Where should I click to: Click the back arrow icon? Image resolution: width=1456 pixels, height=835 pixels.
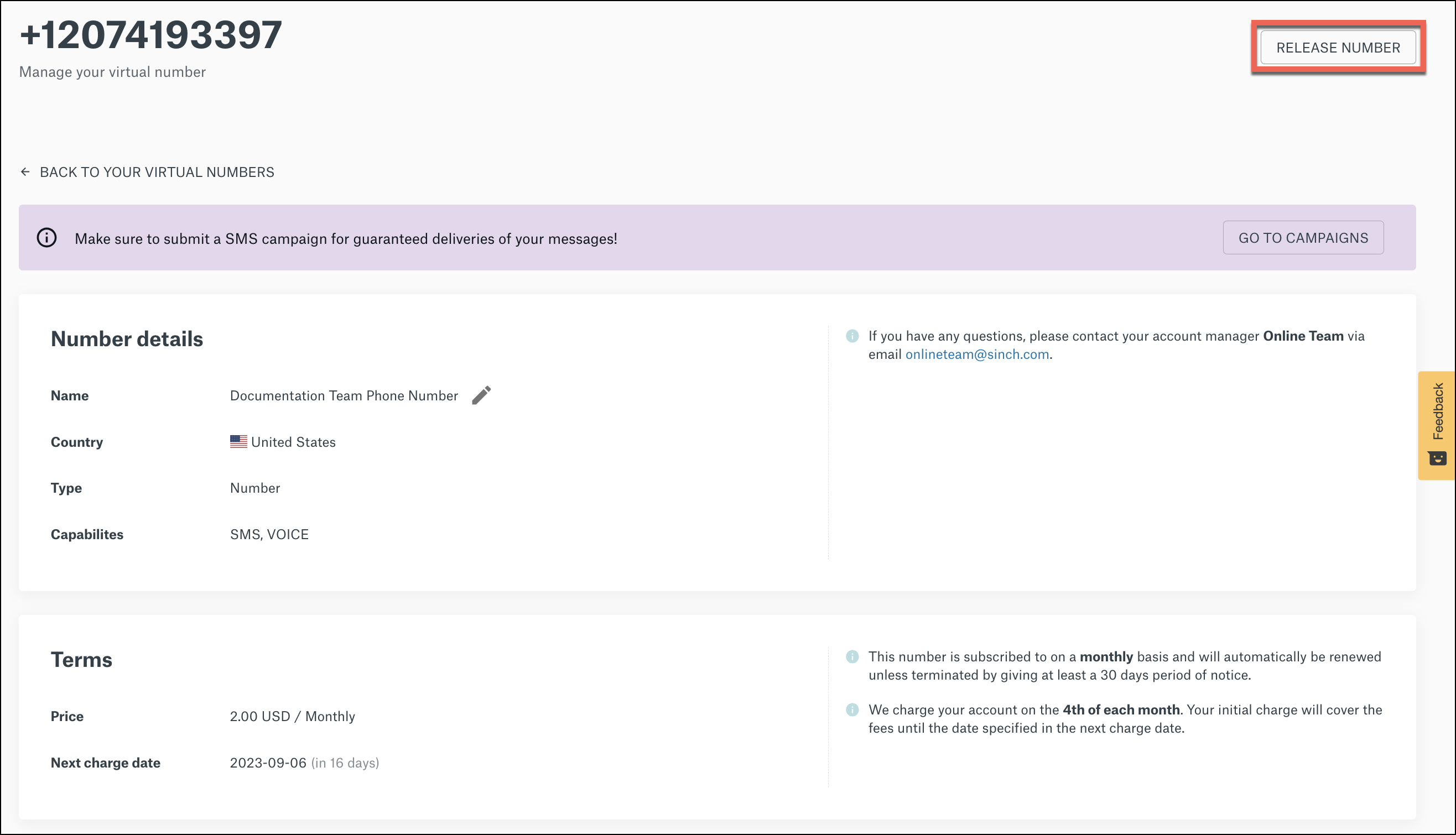25,172
